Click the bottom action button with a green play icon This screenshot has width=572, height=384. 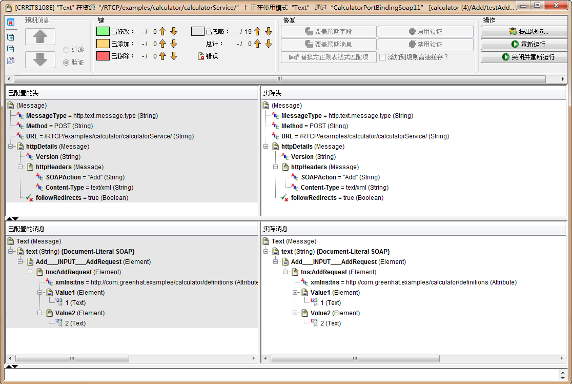pyautogui.click(x=525, y=57)
